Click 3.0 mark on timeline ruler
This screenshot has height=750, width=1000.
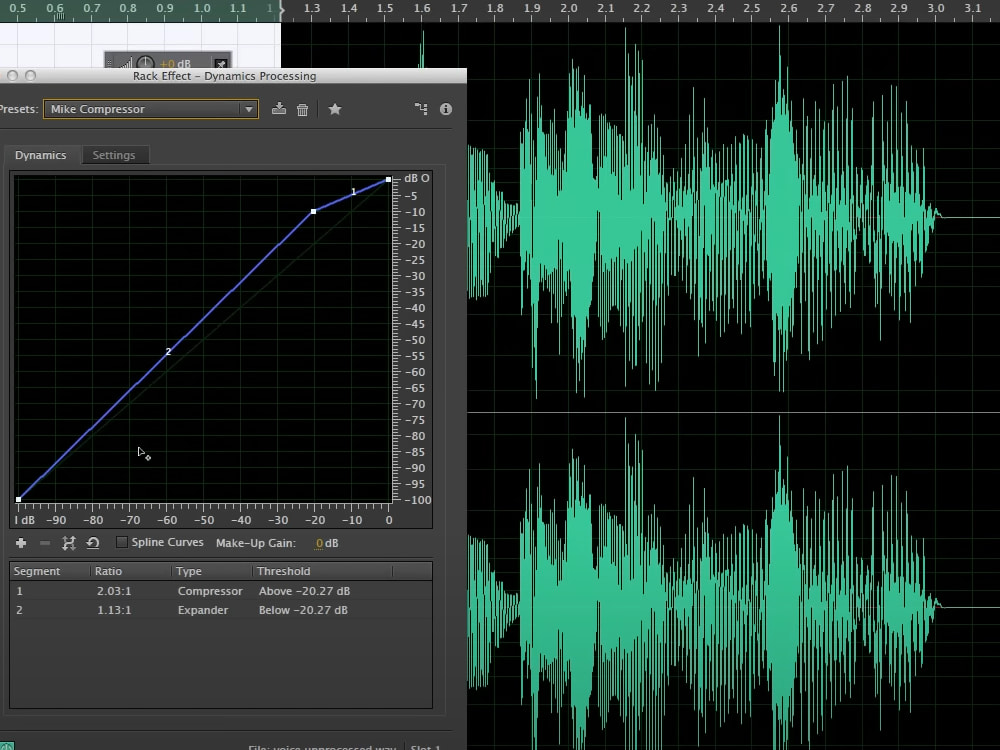[x=936, y=8]
